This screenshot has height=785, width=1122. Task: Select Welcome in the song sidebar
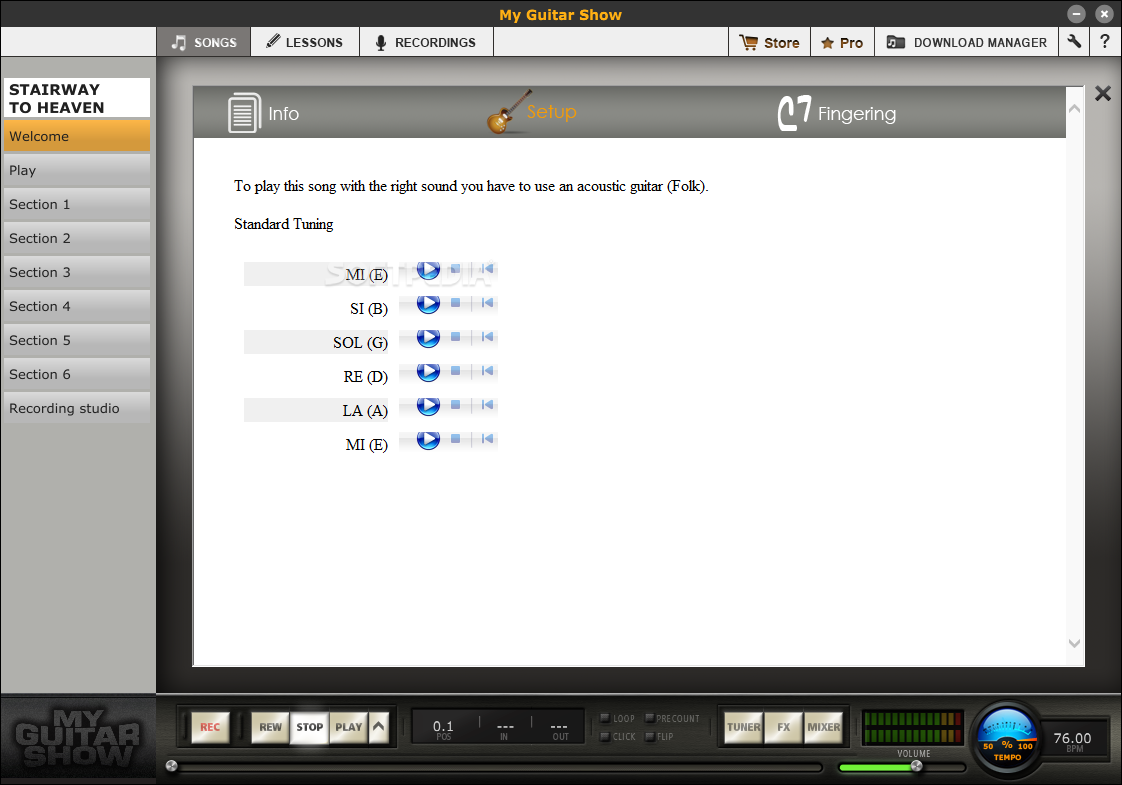click(77, 136)
